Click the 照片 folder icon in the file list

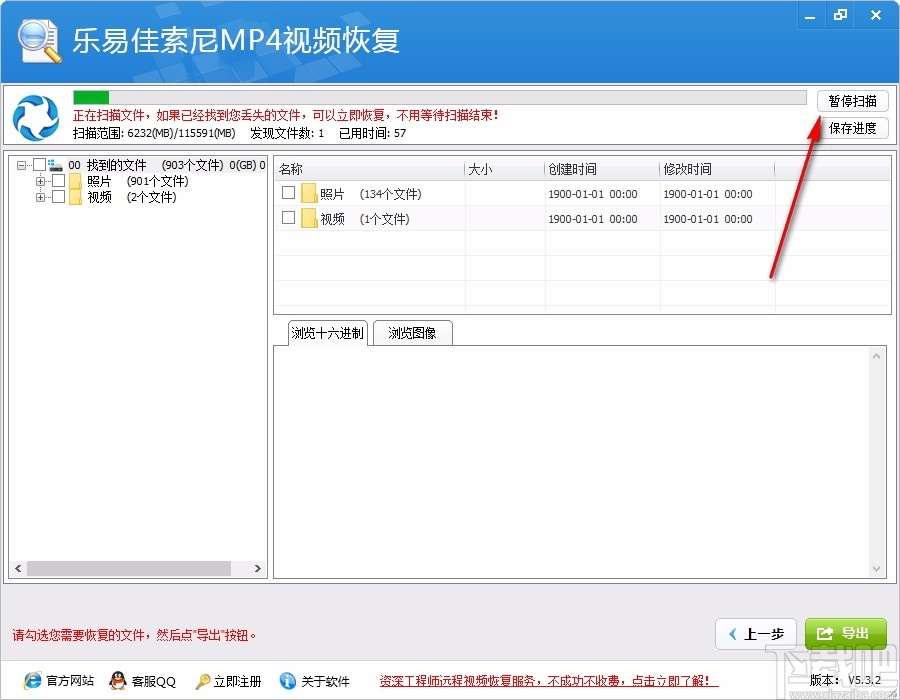coord(309,193)
